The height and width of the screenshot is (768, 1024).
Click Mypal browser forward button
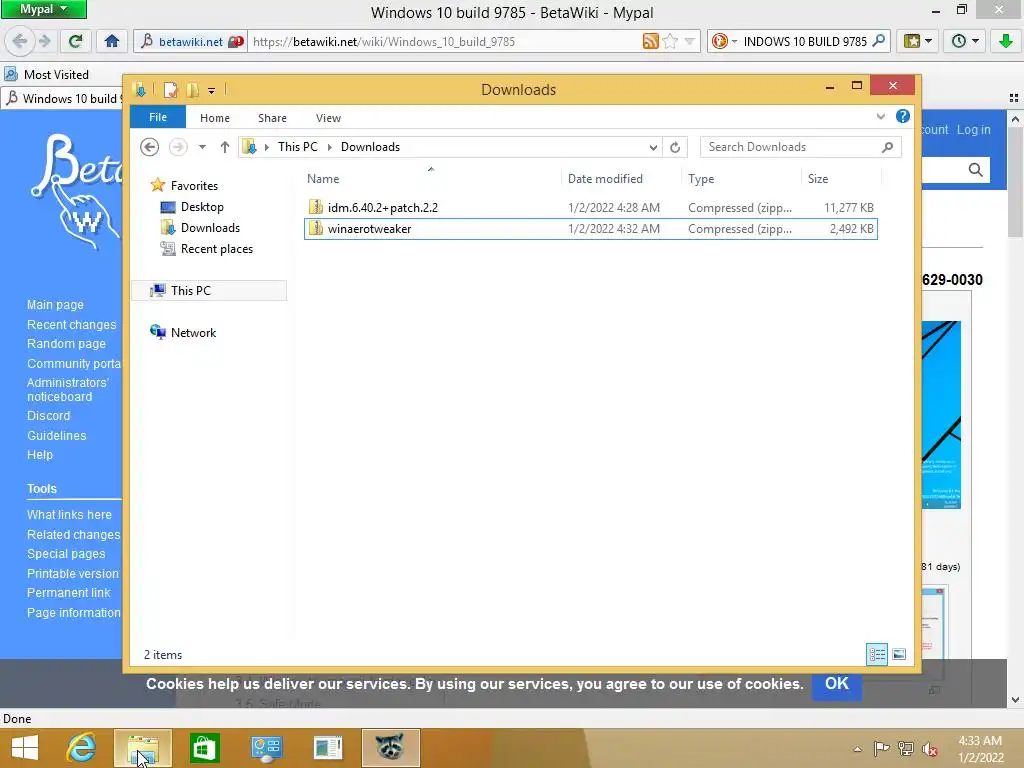45,41
